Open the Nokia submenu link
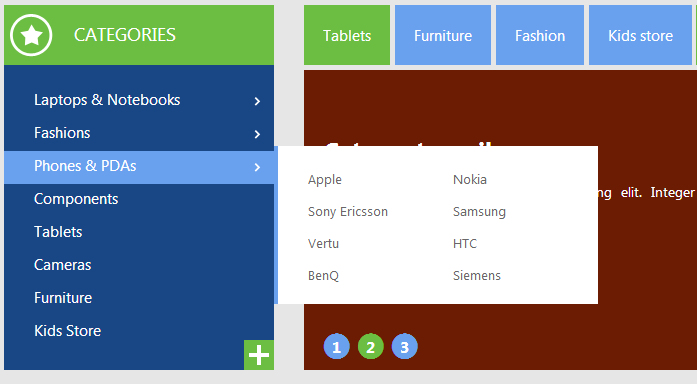The image size is (697, 384). (470, 180)
